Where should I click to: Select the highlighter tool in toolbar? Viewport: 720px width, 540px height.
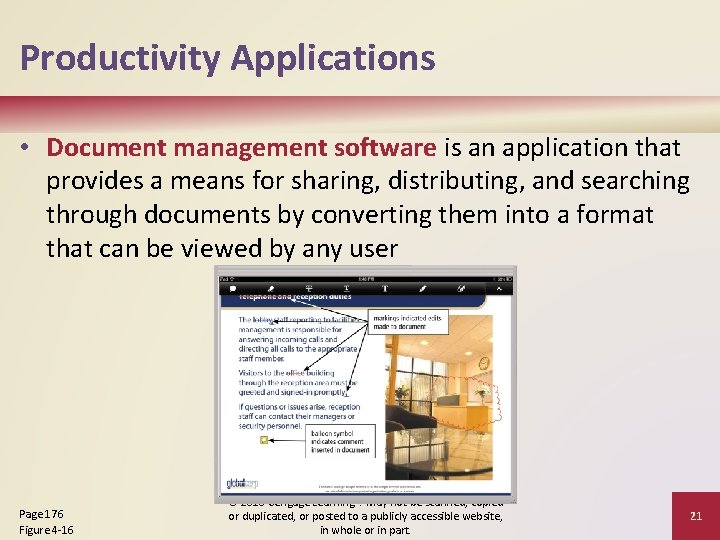271,289
